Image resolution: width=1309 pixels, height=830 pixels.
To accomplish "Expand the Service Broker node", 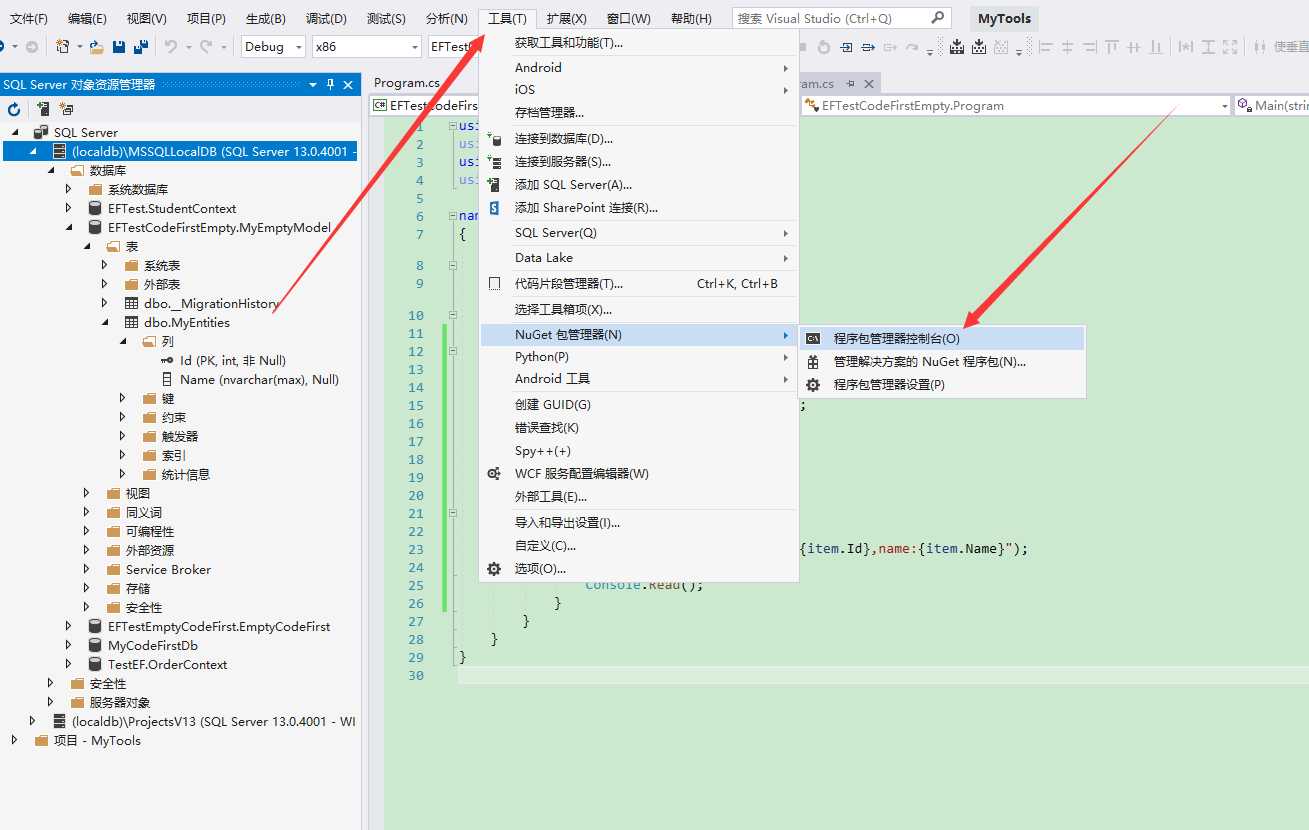I will click(86, 569).
